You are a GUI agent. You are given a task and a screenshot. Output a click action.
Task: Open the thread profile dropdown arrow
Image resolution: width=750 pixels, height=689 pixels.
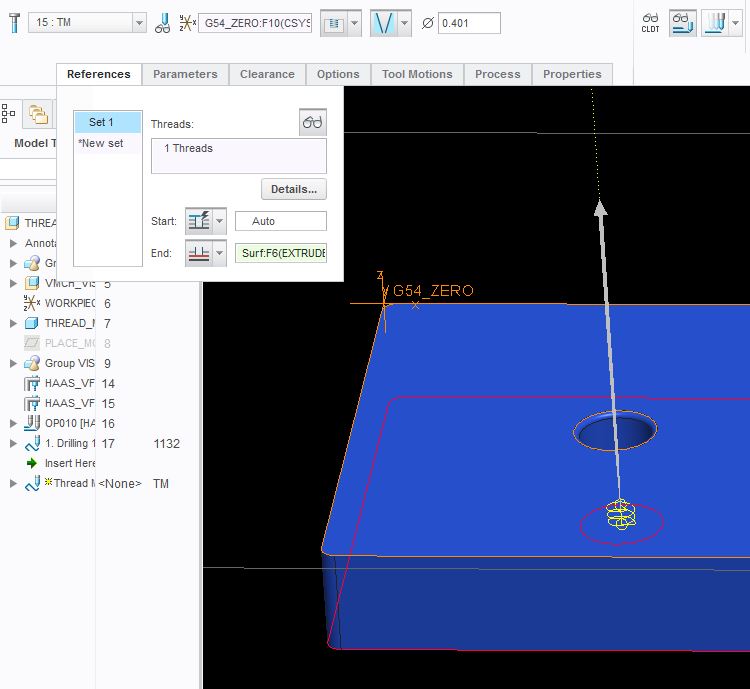click(x=404, y=23)
